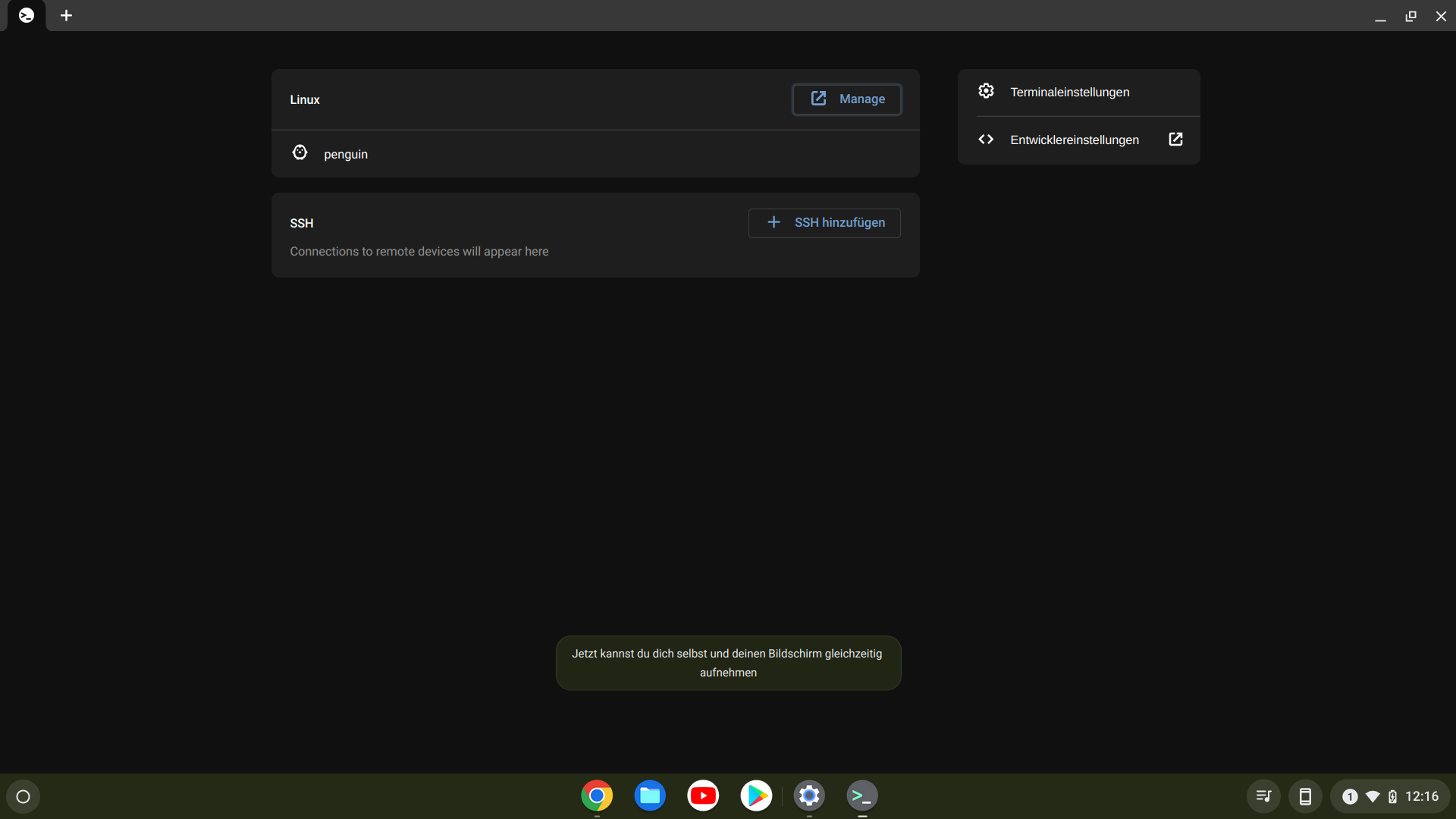The width and height of the screenshot is (1456, 819).
Task: Open the Terminal app from the shelf
Action: pos(861,796)
